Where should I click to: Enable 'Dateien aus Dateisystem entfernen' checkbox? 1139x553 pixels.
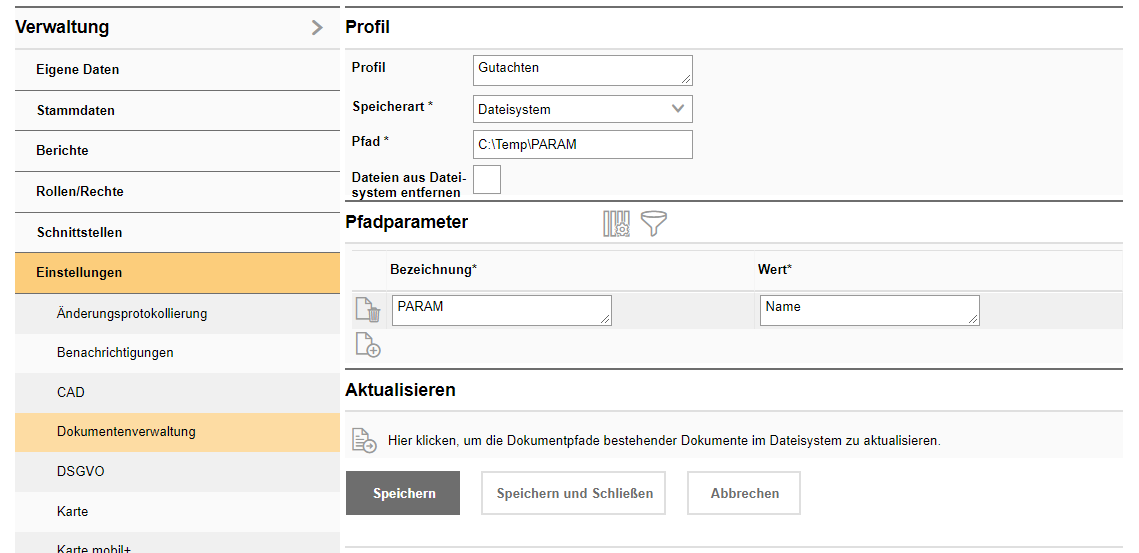[487, 180]
